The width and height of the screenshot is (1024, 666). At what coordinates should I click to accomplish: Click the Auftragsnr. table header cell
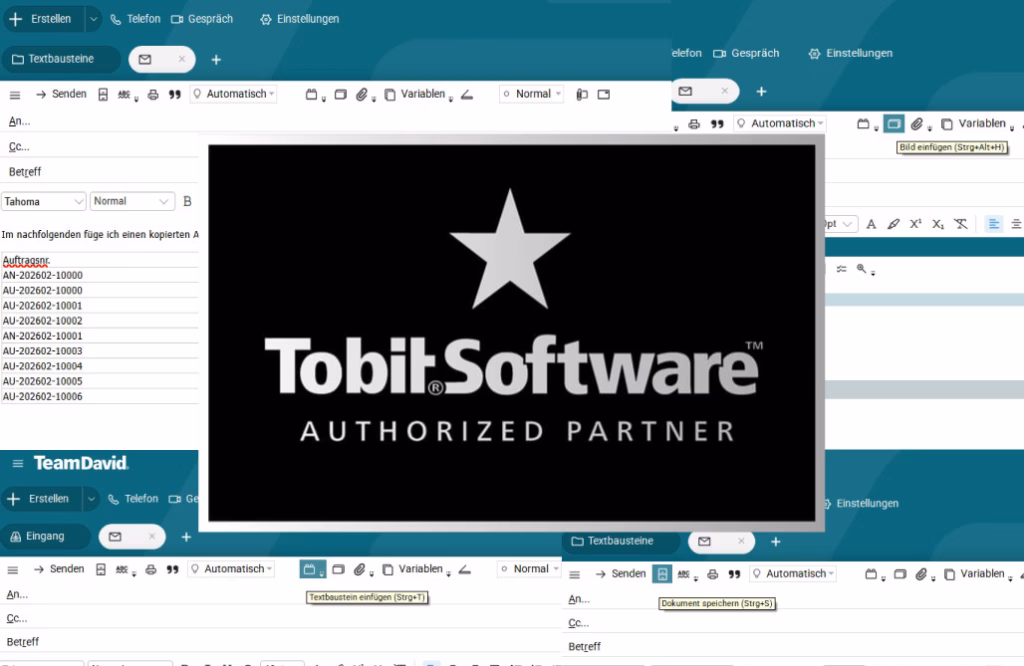click(100, 261)
